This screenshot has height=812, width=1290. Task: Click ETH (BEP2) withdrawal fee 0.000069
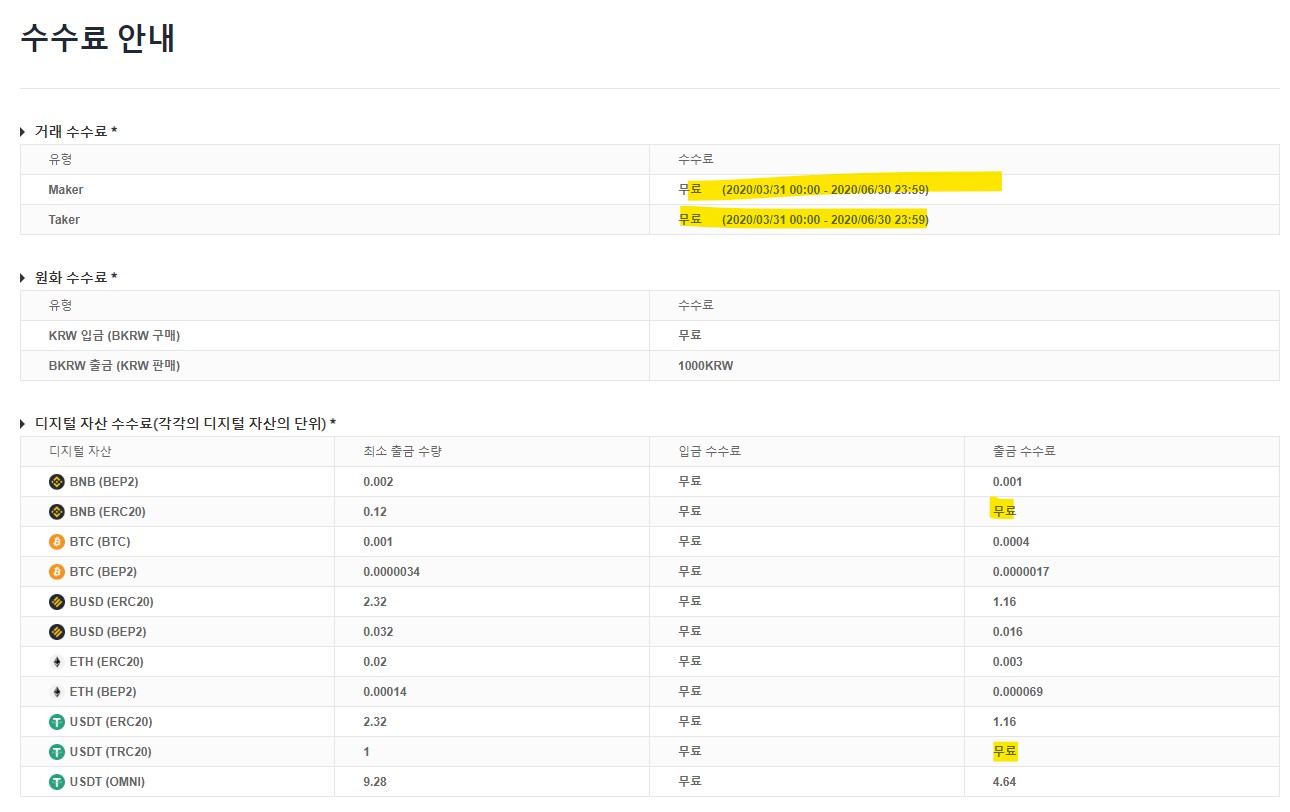1018,691
